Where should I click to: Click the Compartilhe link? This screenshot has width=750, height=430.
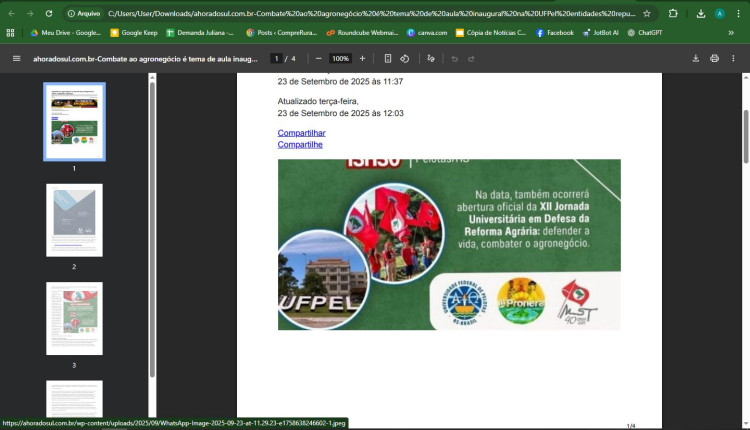coord(300,145)
